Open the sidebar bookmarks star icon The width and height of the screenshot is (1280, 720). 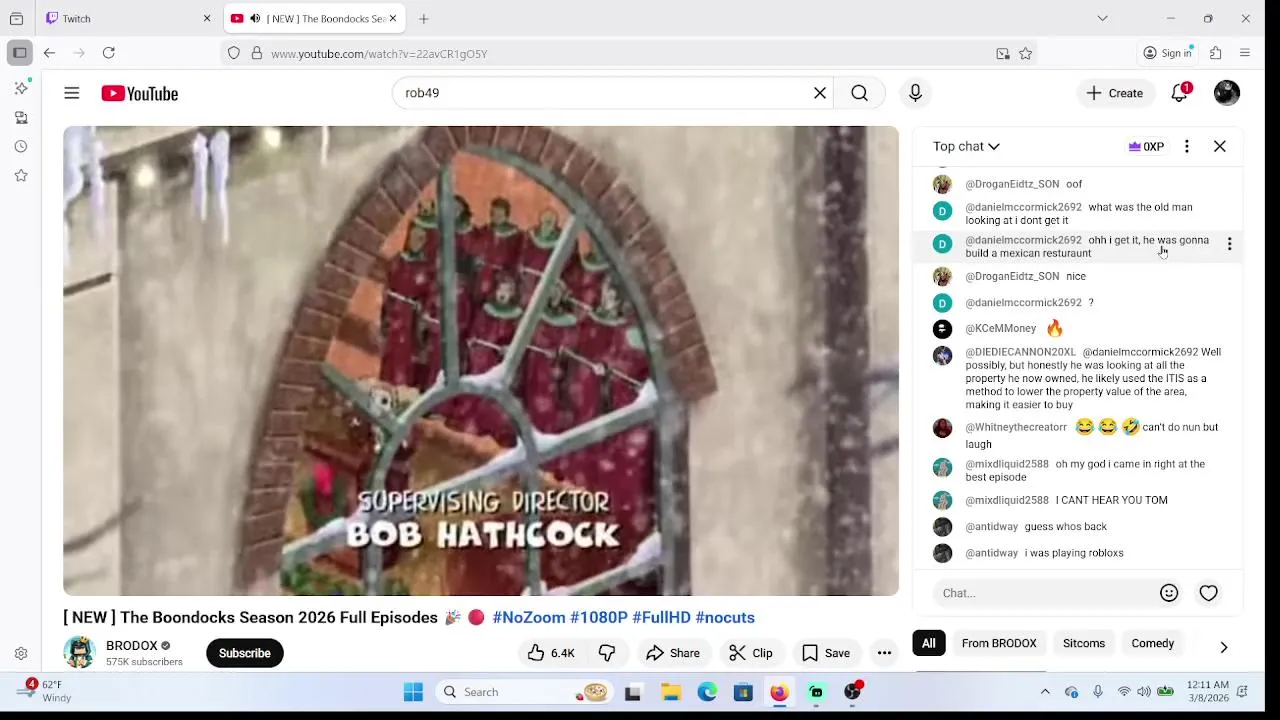coord(21,176)
